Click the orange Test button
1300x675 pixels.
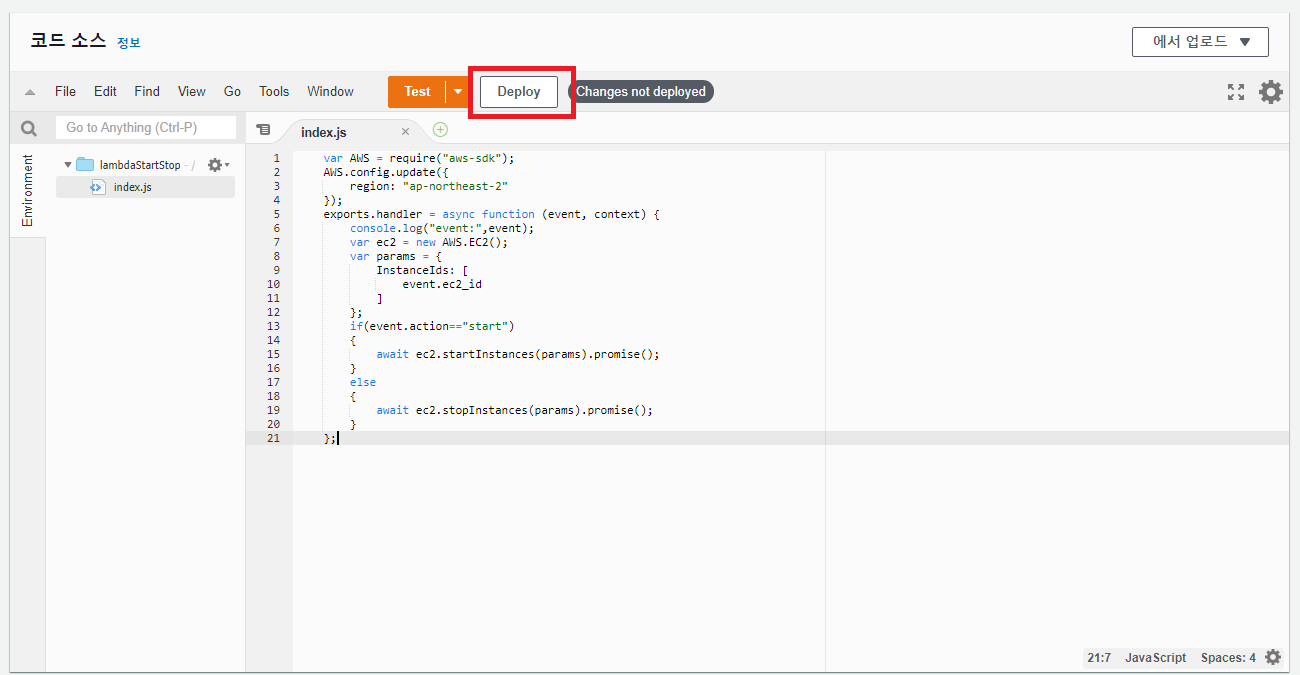tap(417, 92)
